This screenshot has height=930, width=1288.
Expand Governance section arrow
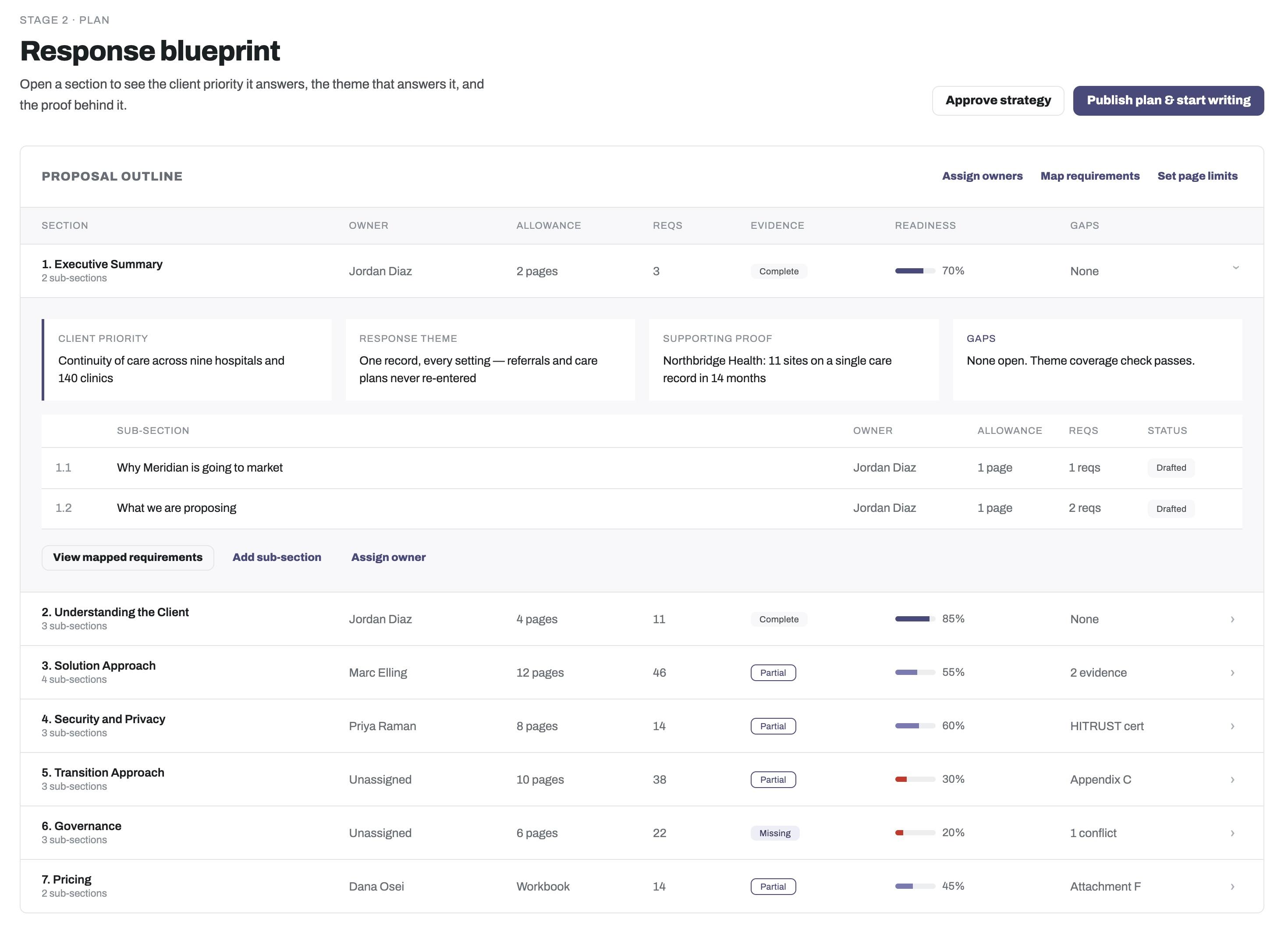[x=1232, y=833]
